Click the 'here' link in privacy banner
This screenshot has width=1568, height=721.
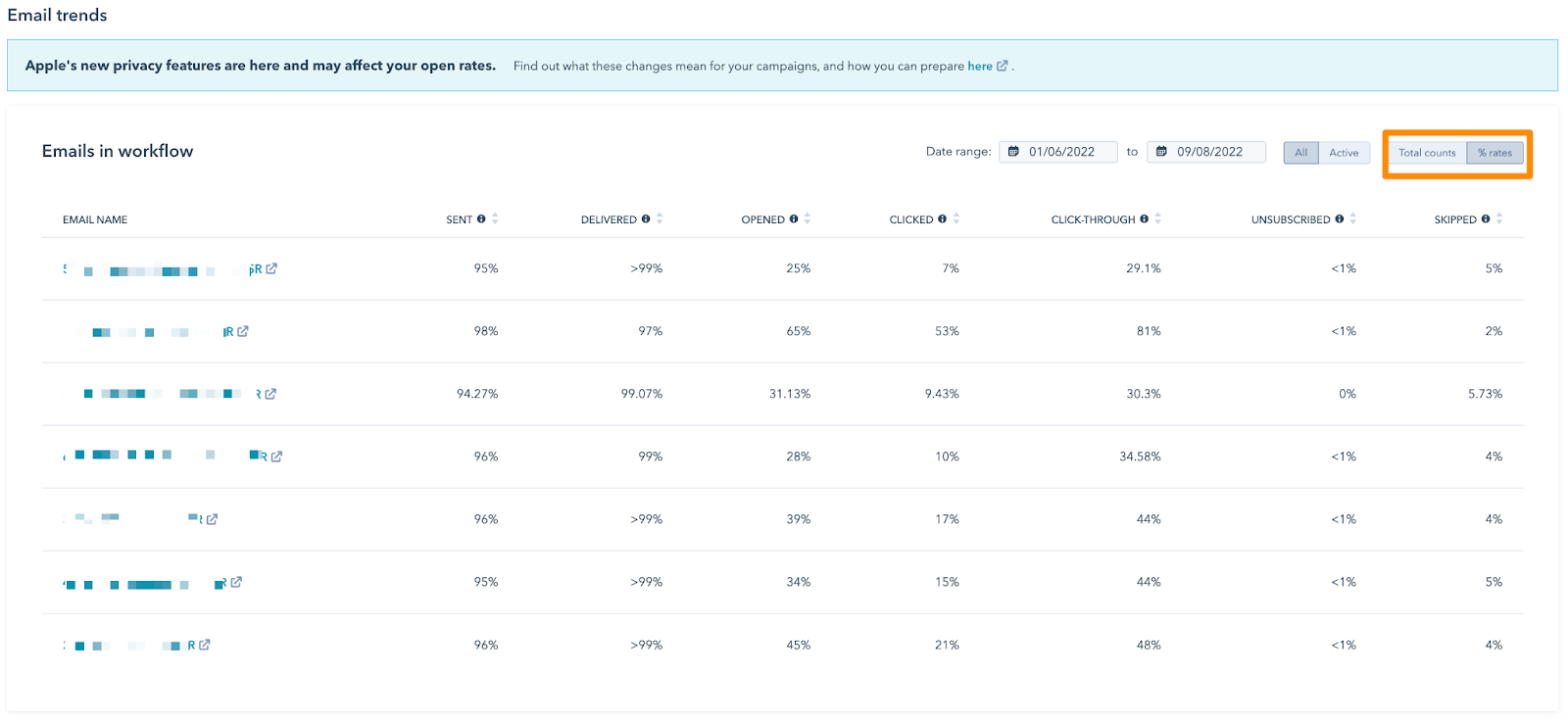pos(980,67)
